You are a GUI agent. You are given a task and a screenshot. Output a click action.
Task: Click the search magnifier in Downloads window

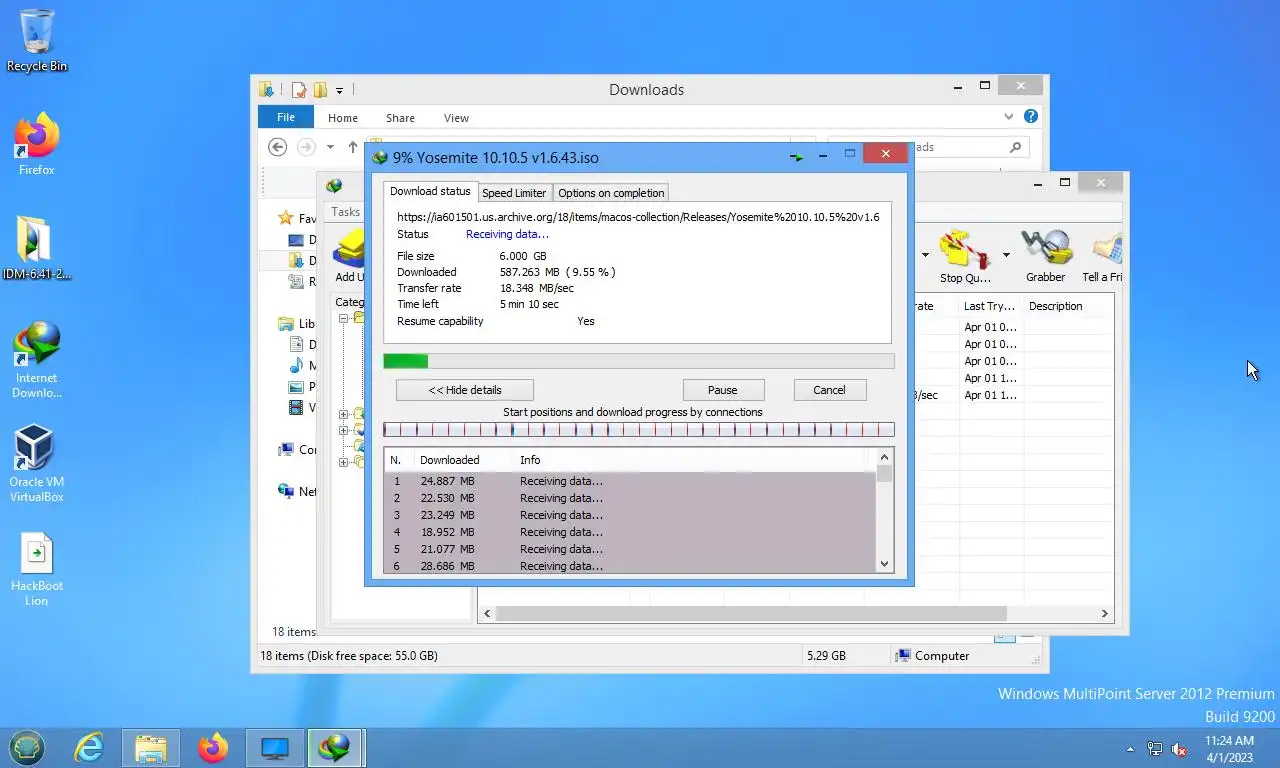1016,147
